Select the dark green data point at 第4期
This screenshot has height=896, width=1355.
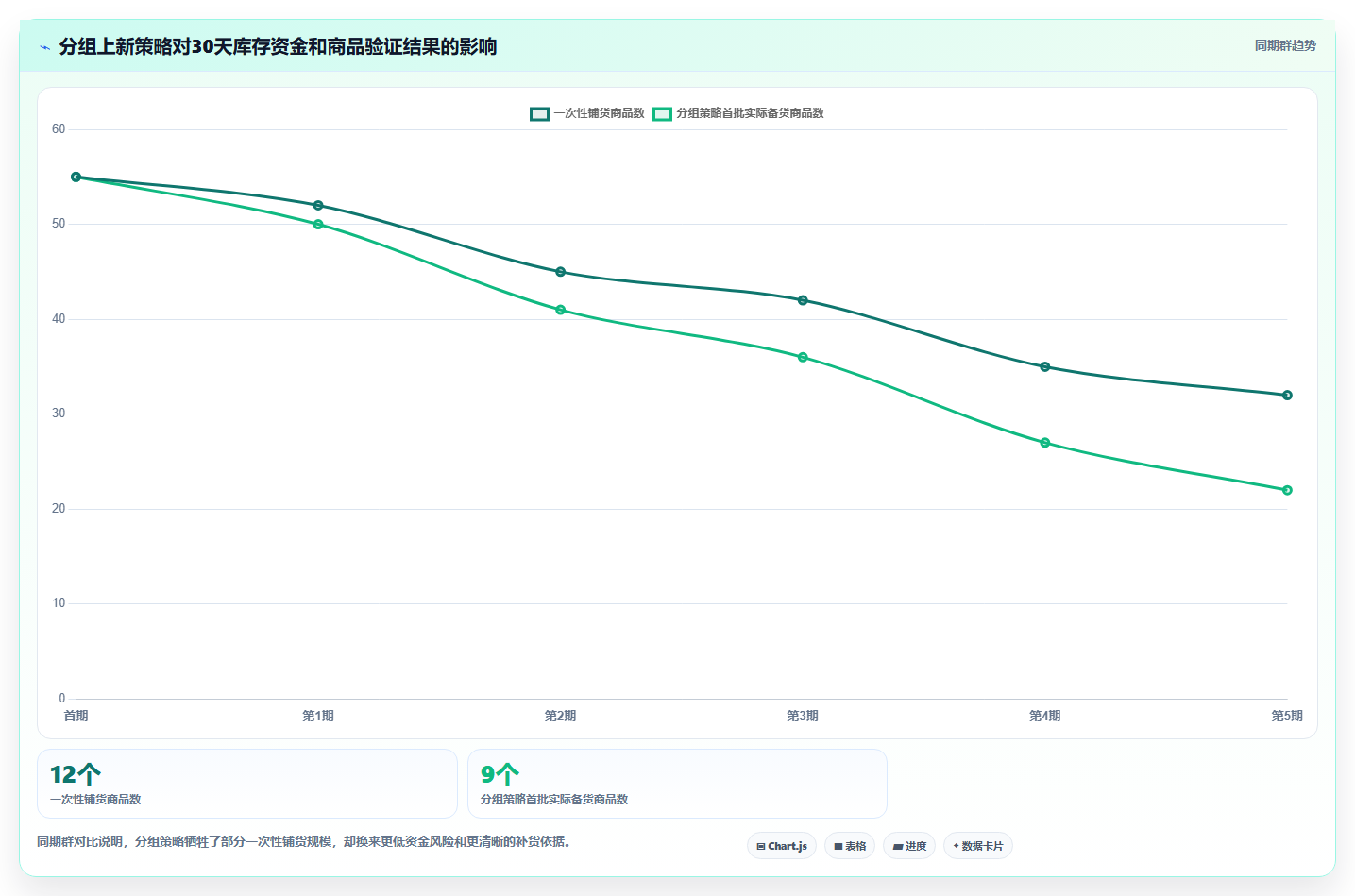1045,366
